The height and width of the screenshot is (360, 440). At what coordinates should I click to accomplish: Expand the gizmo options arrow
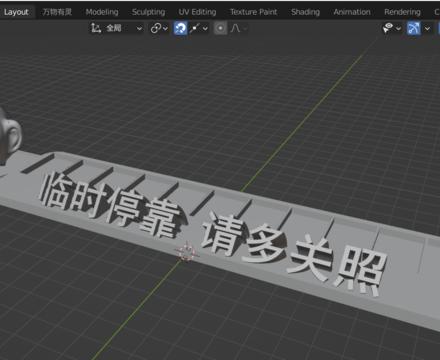pos(427,29)
